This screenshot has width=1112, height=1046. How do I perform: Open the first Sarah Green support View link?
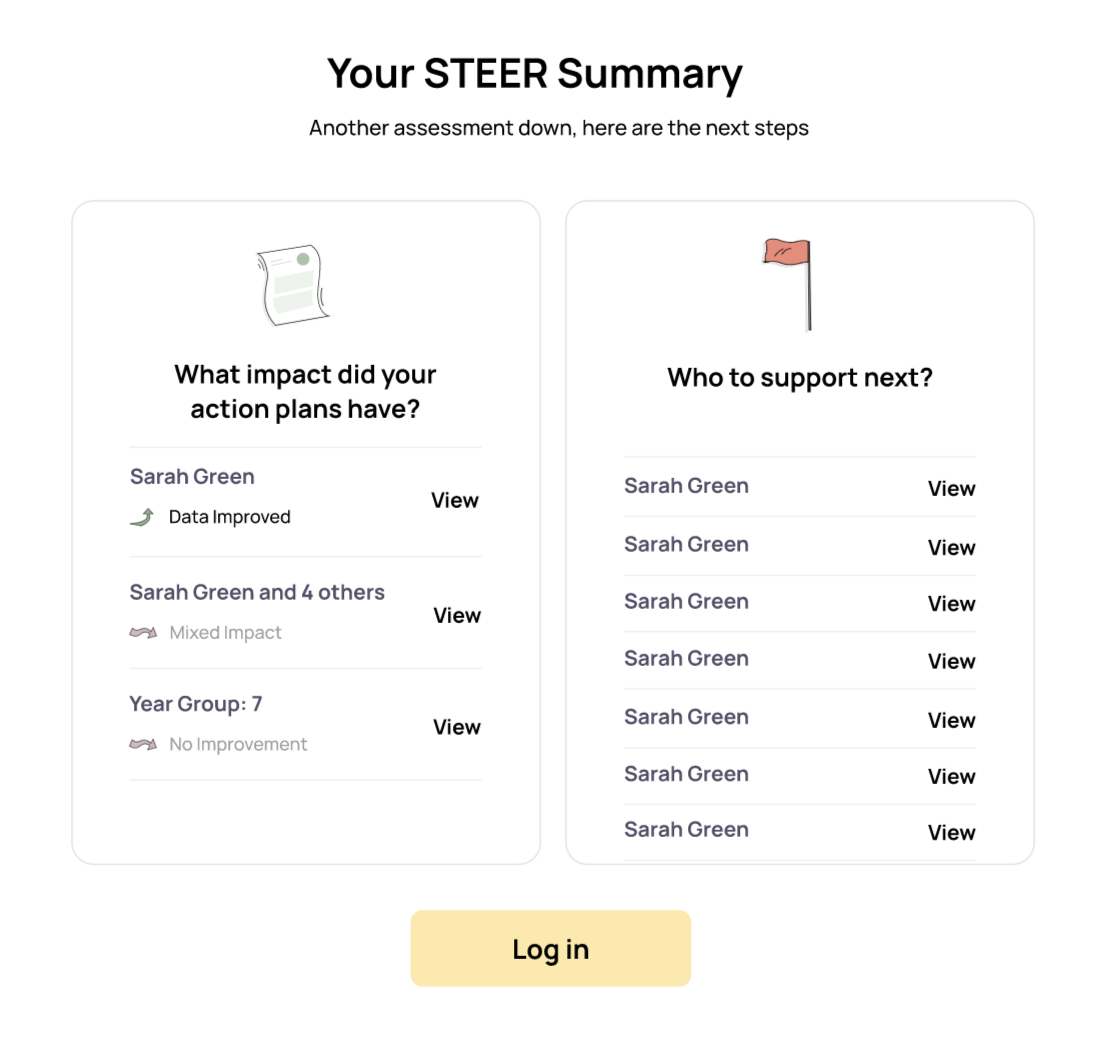click(952, 489)
